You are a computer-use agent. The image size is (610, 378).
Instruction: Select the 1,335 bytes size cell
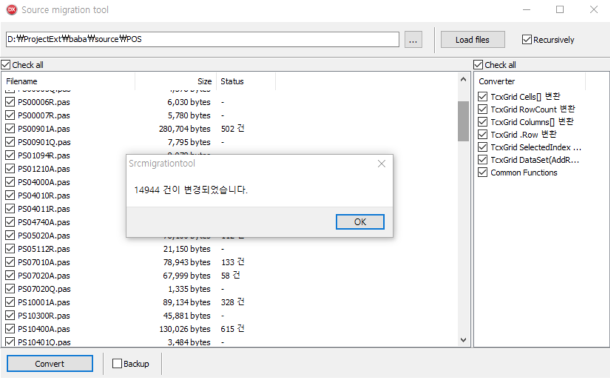click(189, 289)
